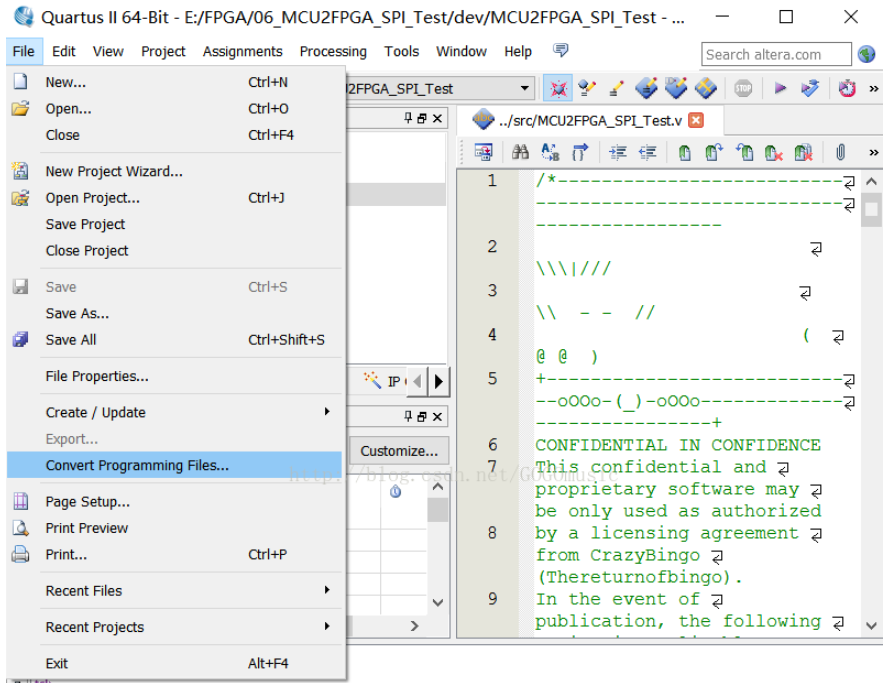Image resolution: width=895 pixels, height=683 pixels.
Task: Close the upper docked panel
Action: click(437, 118)
